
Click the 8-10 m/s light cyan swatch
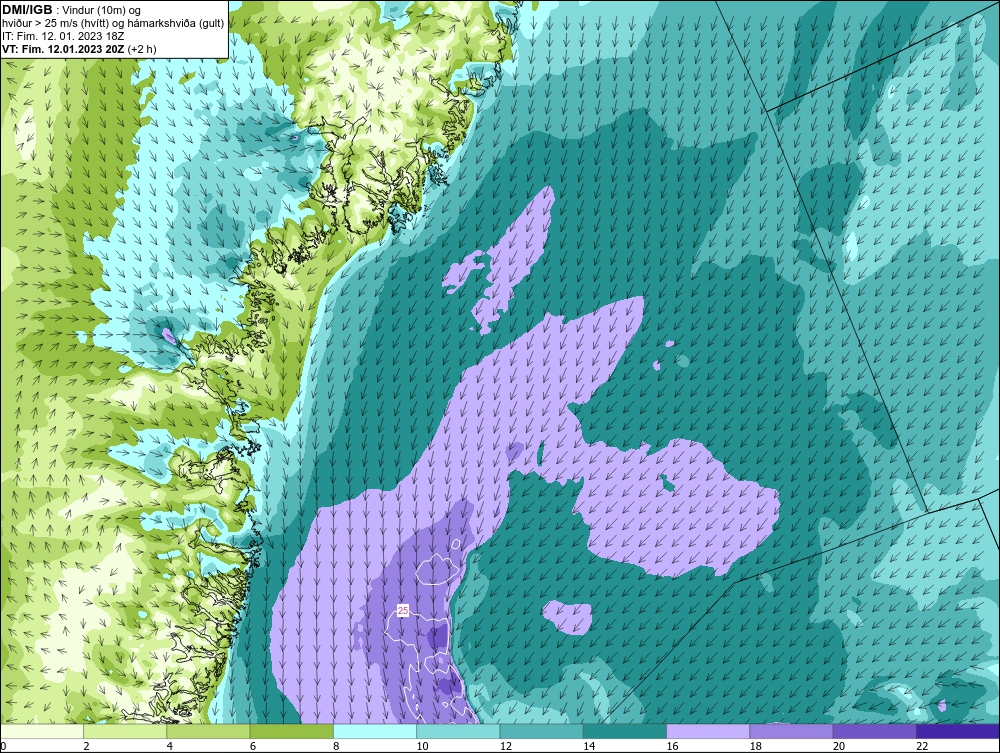tap(375, 731)
